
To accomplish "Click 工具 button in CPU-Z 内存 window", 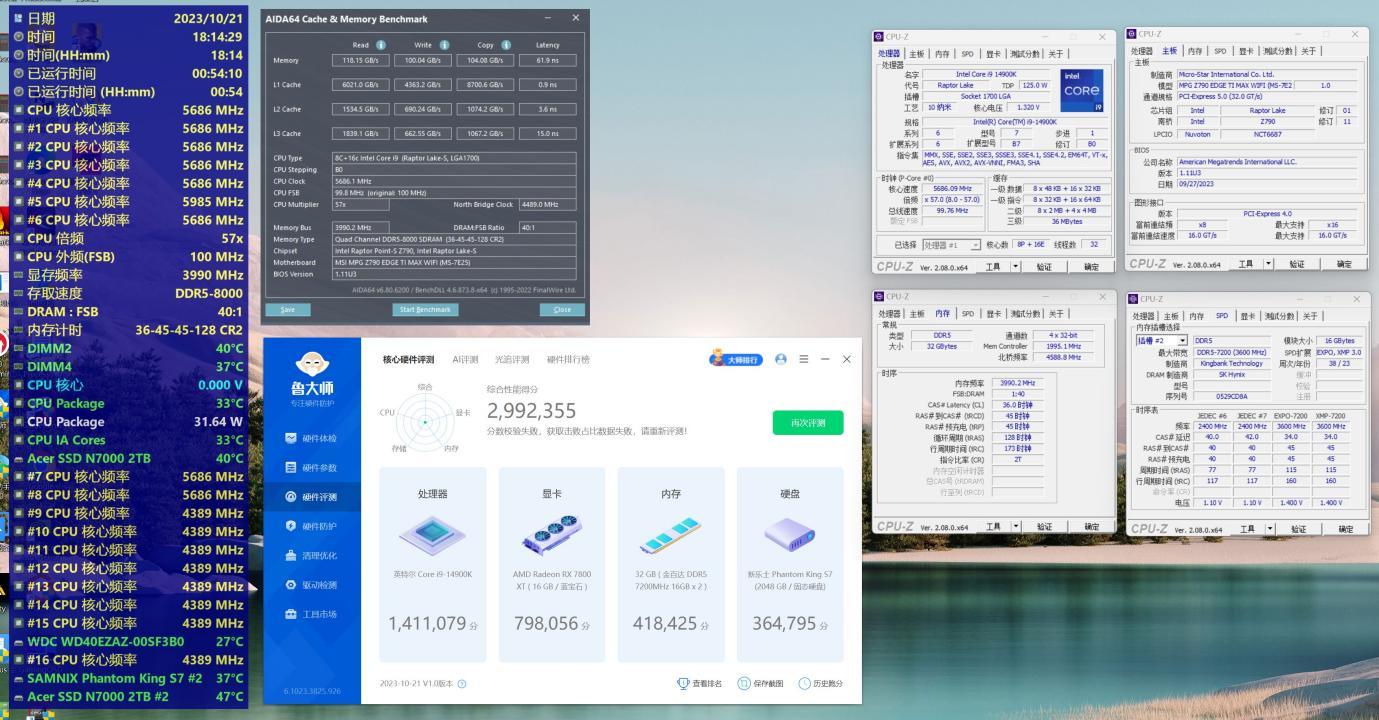I will (992, 526).
